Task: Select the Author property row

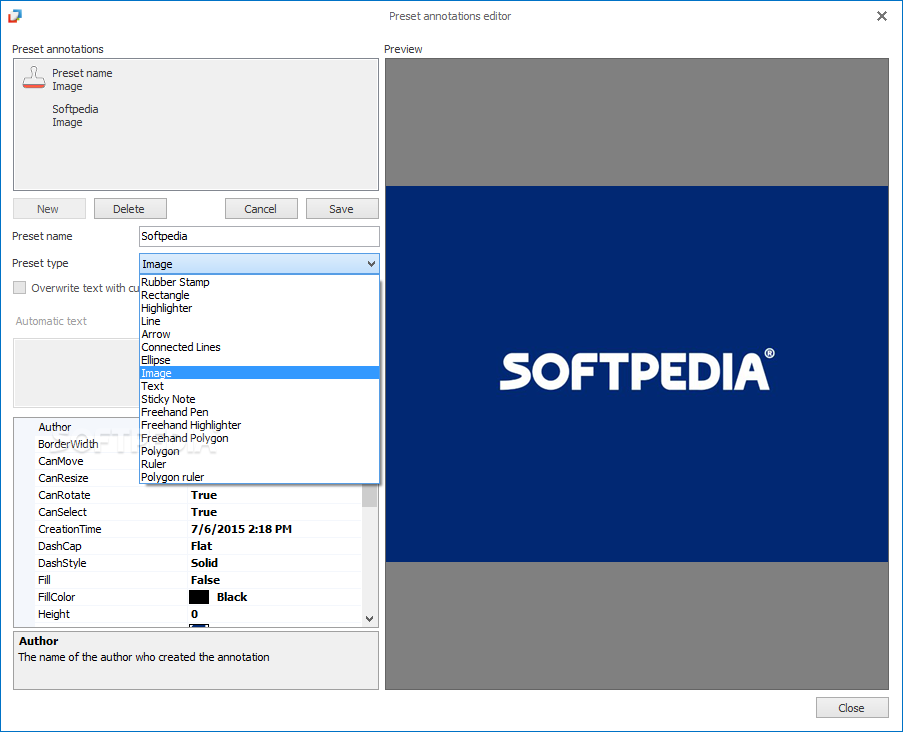Action: tap(86, 427)
